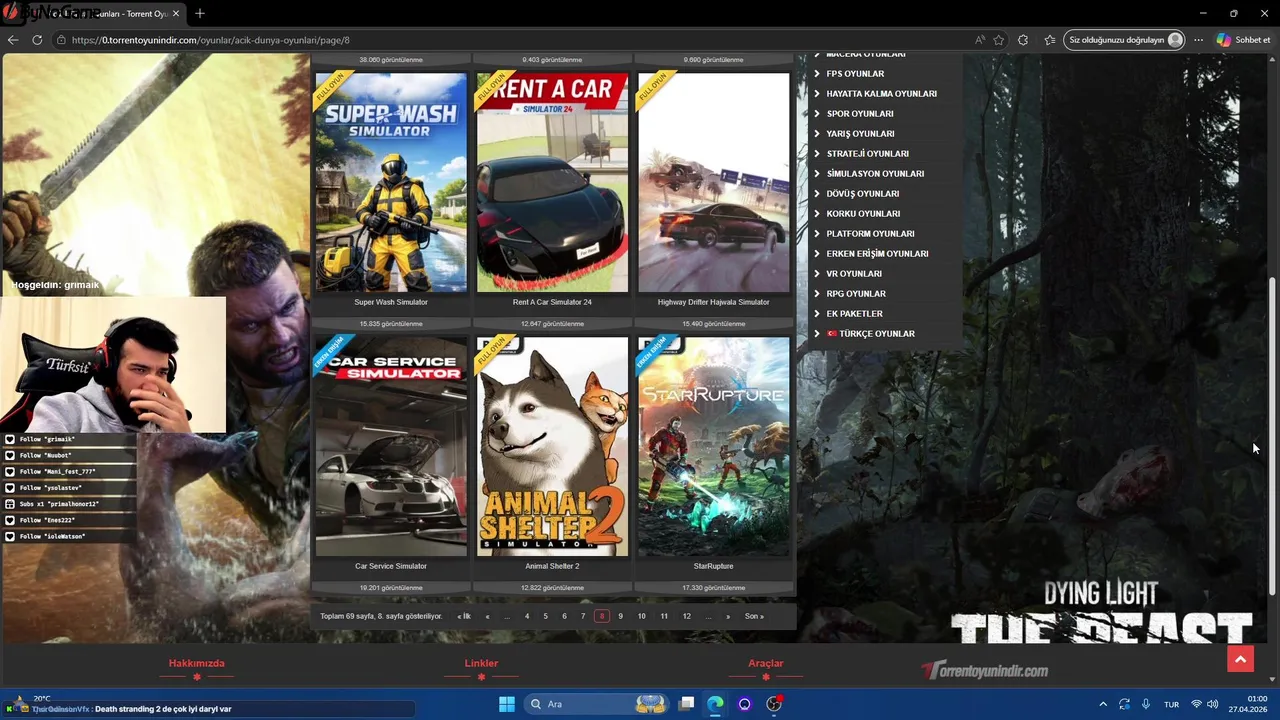Open the STRATEJİ OYUNLARI category
The width and height of the screenshot is (1280, 720).
(x=867, y=154)
